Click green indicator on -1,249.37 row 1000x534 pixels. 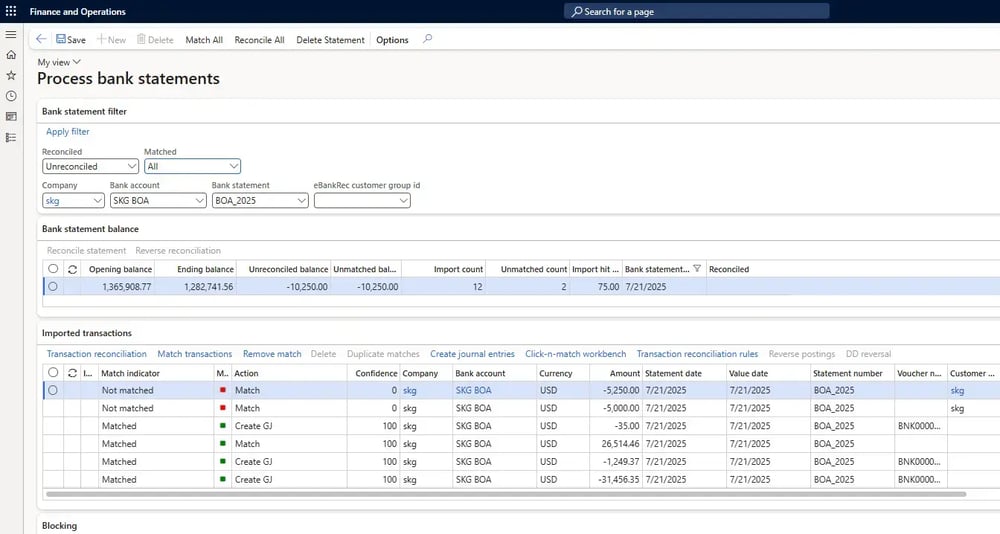223,461
